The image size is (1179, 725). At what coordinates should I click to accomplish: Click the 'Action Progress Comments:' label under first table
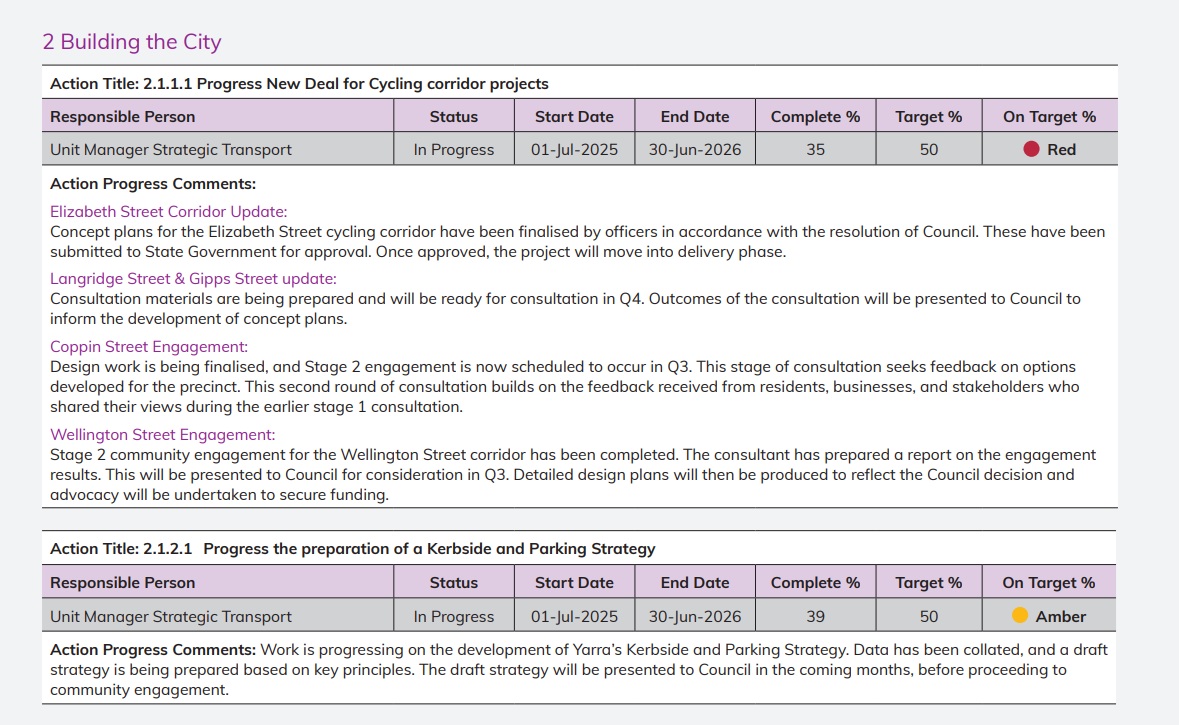point(153,184)
